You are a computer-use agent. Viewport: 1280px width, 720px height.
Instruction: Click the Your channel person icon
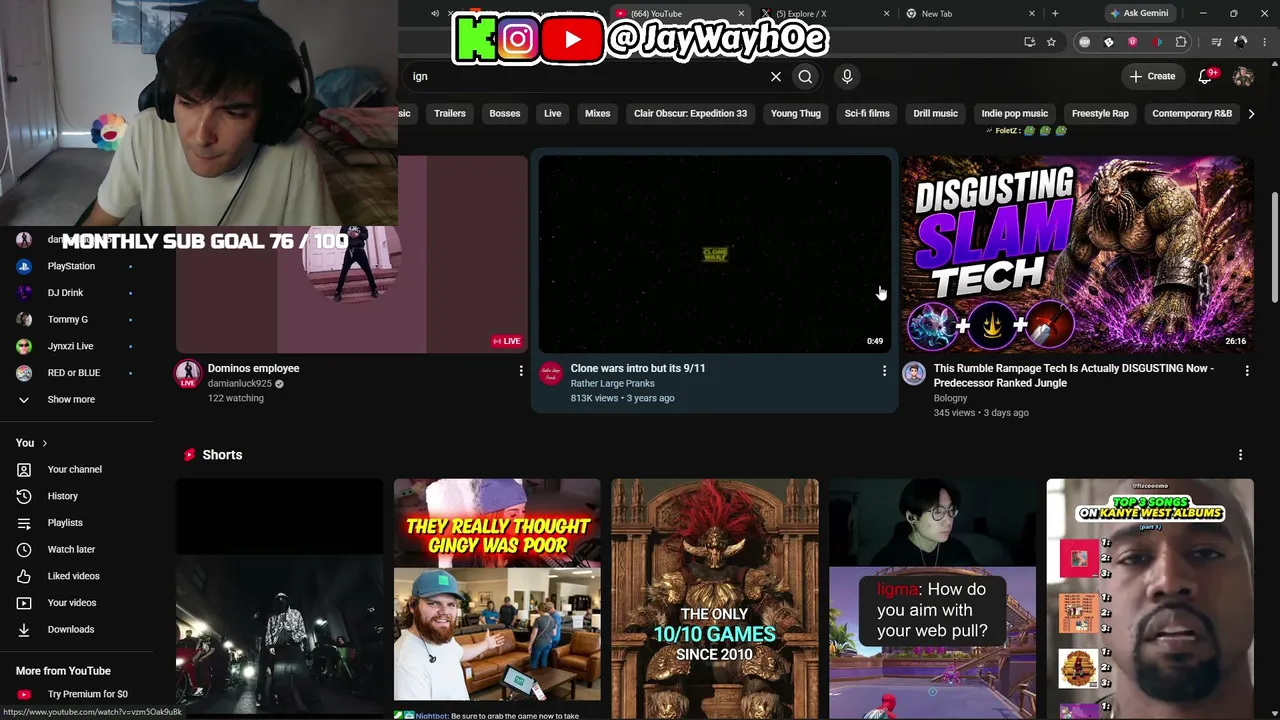[24, 470]
